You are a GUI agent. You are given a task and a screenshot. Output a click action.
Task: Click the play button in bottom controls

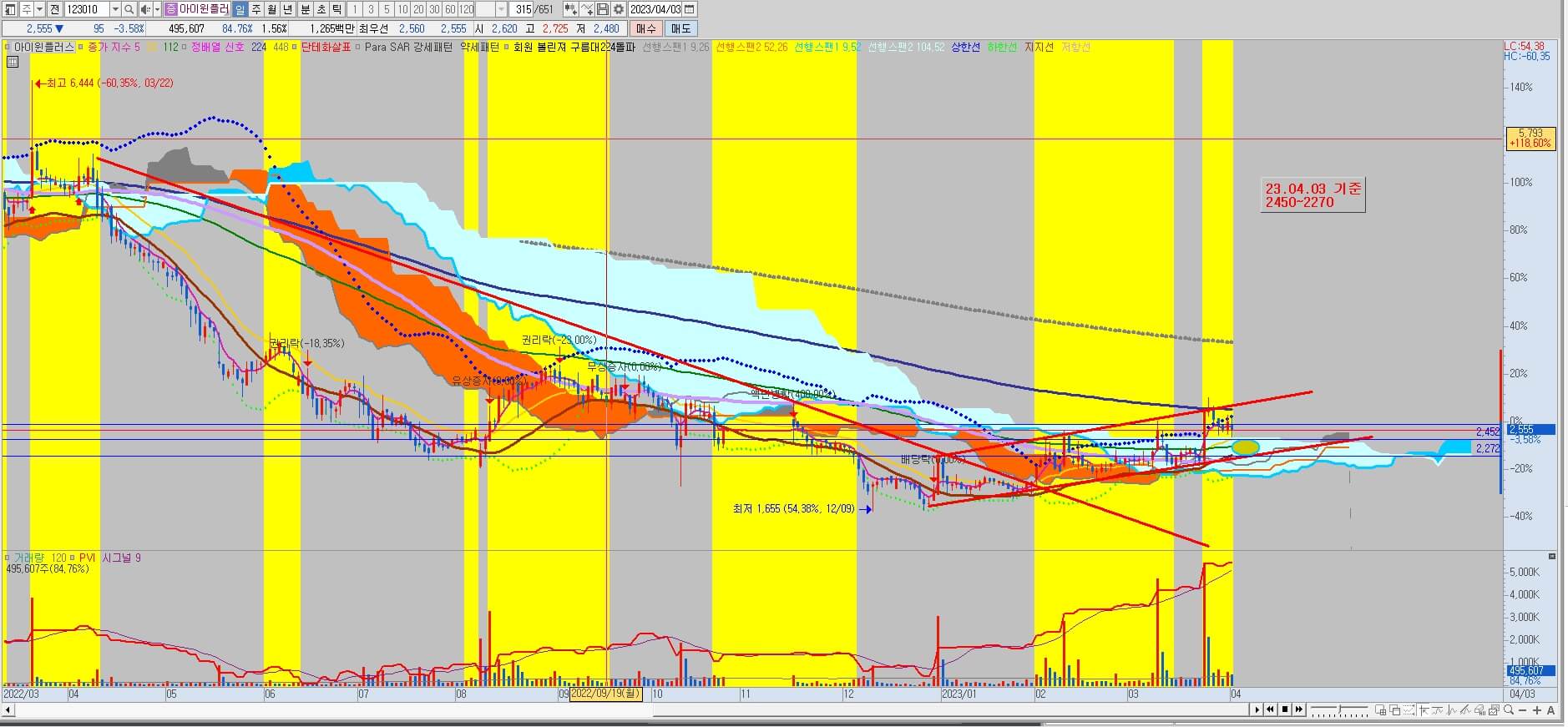pyautogui.click(x=1257, y=709)
